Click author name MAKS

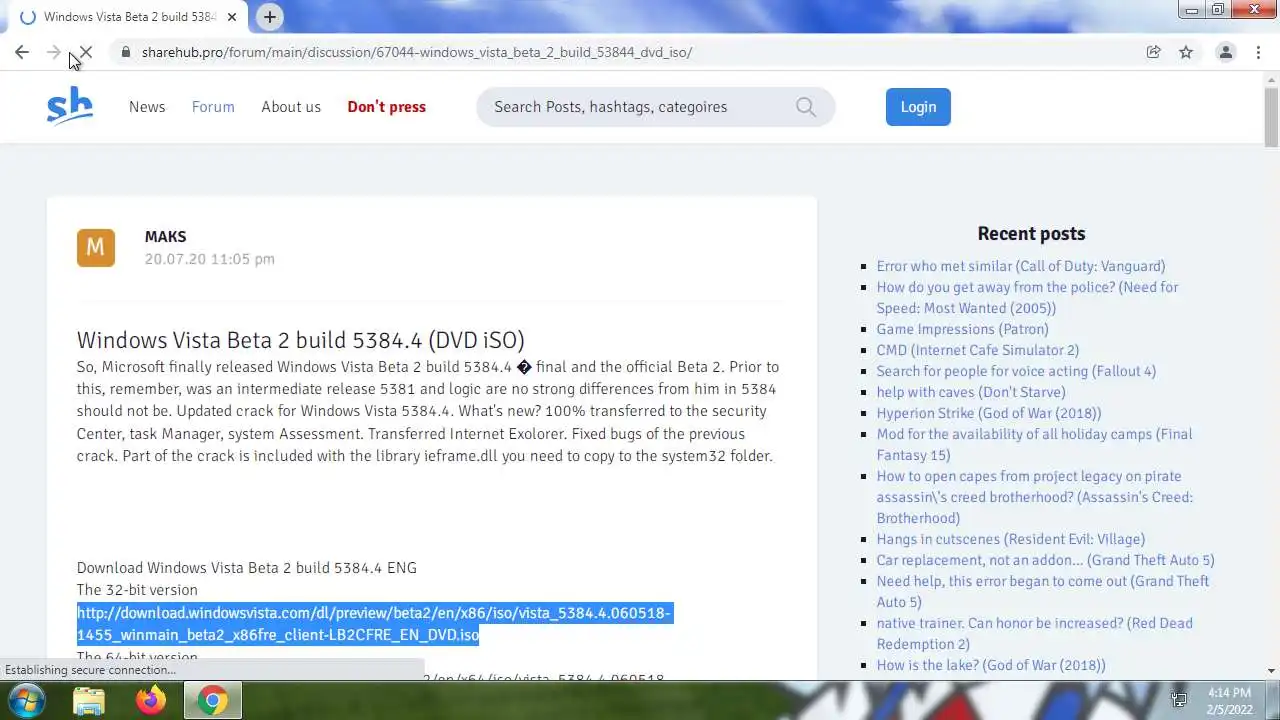coord(165,237)
